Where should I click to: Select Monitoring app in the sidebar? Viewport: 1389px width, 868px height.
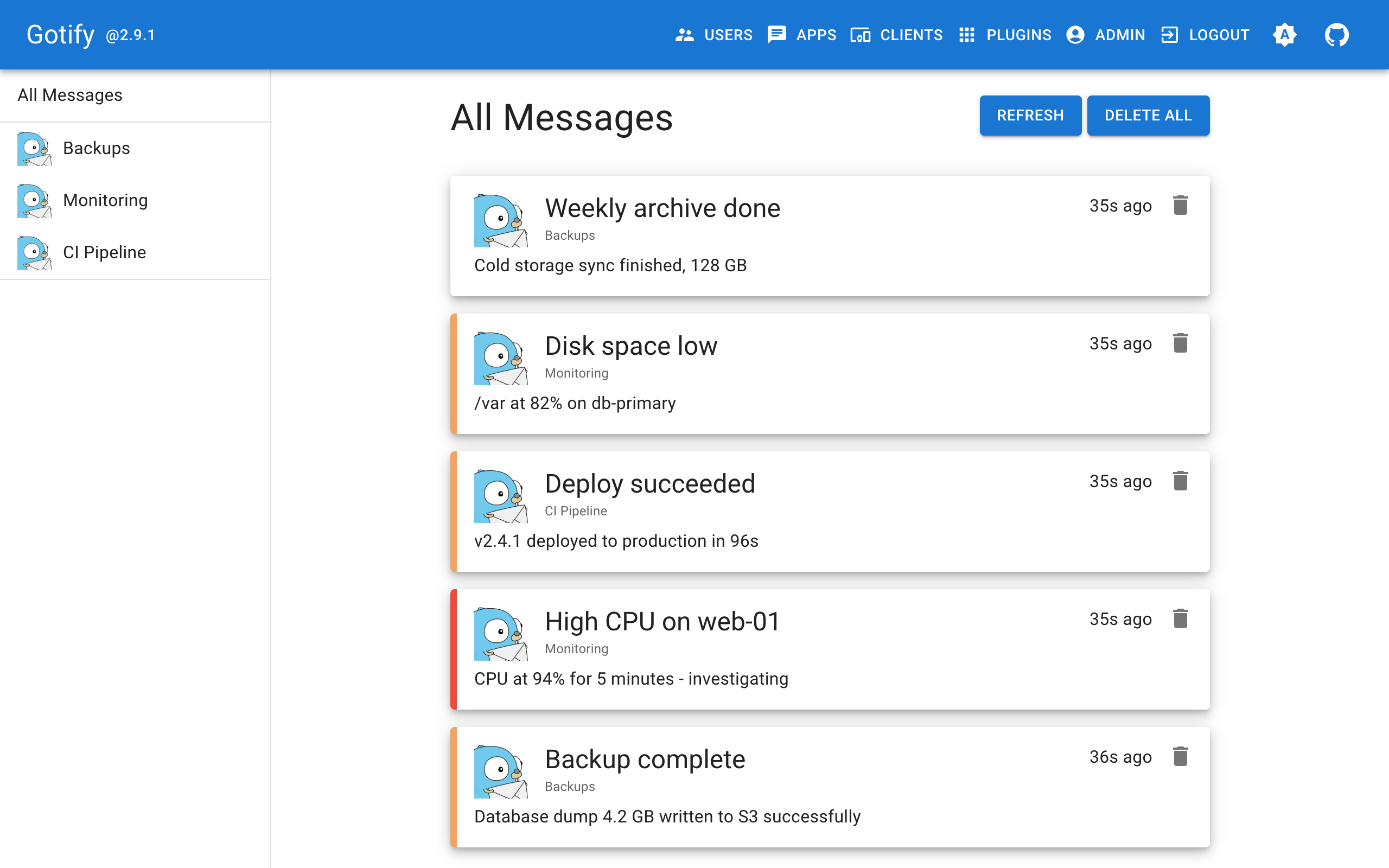tap(135, 201)
